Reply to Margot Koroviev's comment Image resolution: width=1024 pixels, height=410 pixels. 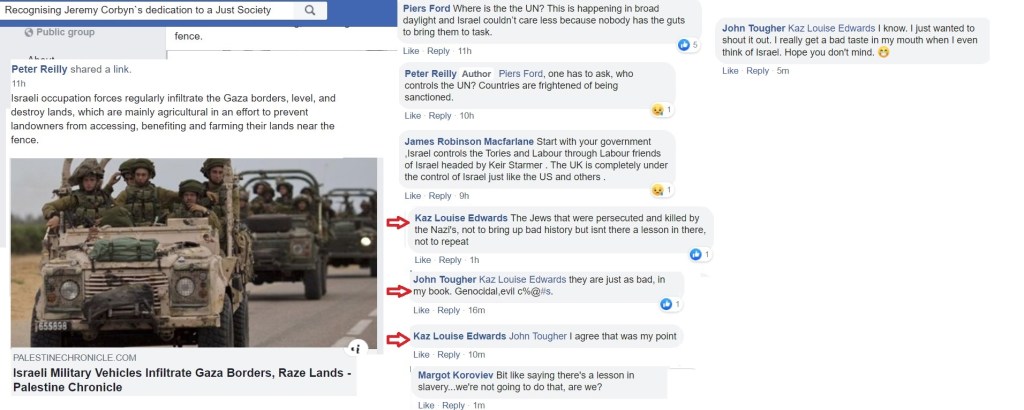point(453,405)
